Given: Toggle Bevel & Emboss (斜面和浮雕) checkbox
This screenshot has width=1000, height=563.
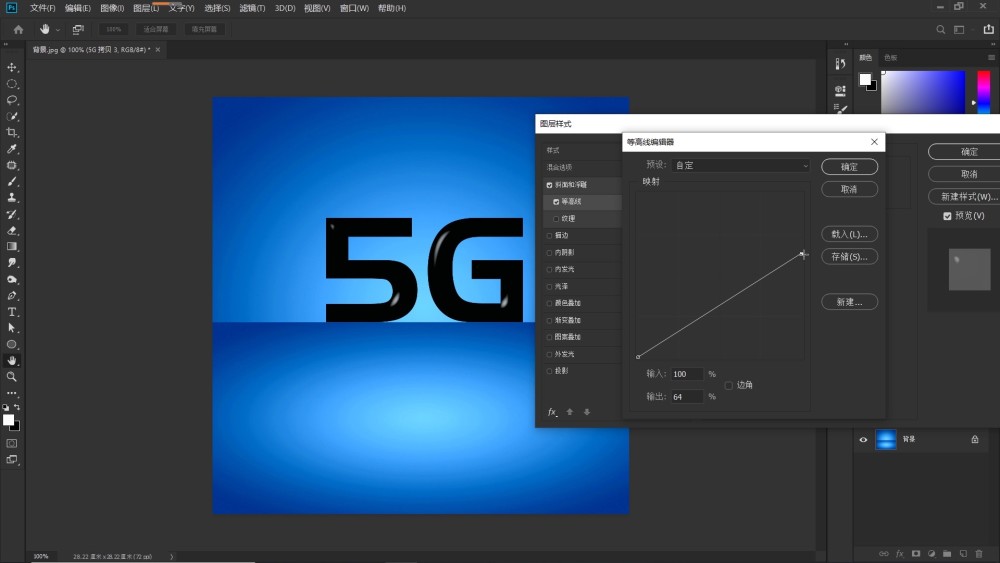Looking at the screenshot, I should tap(549, 185).
